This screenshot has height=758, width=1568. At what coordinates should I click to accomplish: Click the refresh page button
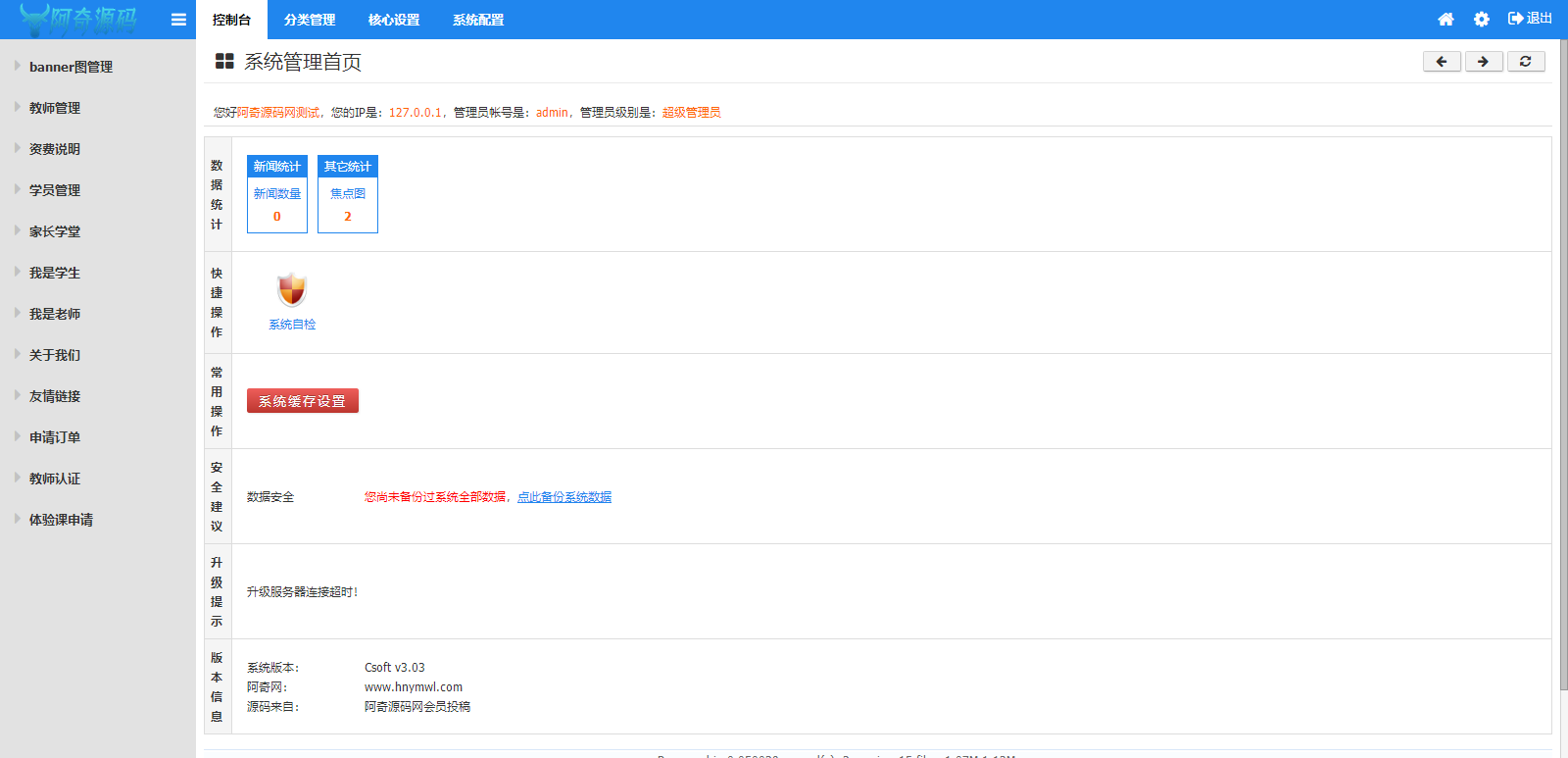1526,62
